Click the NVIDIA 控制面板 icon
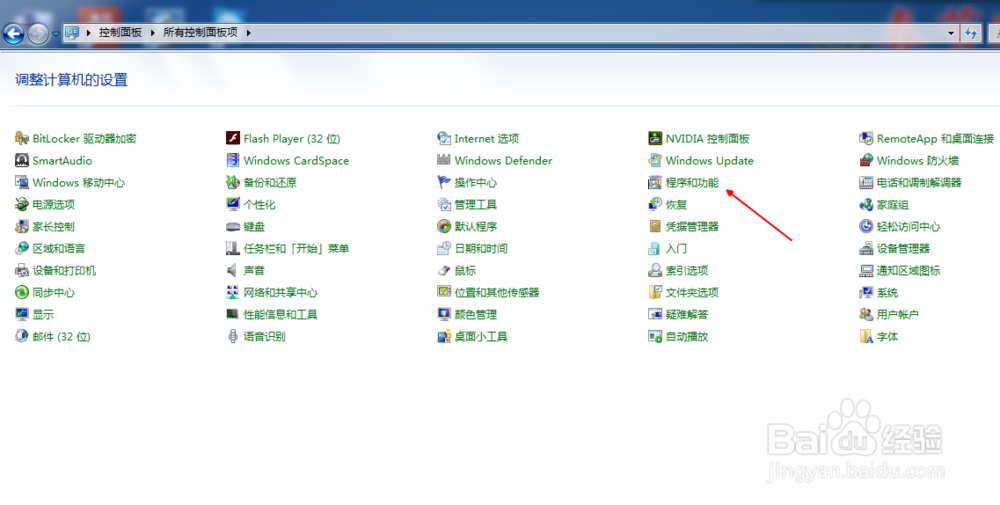 [x=655, y=138]
